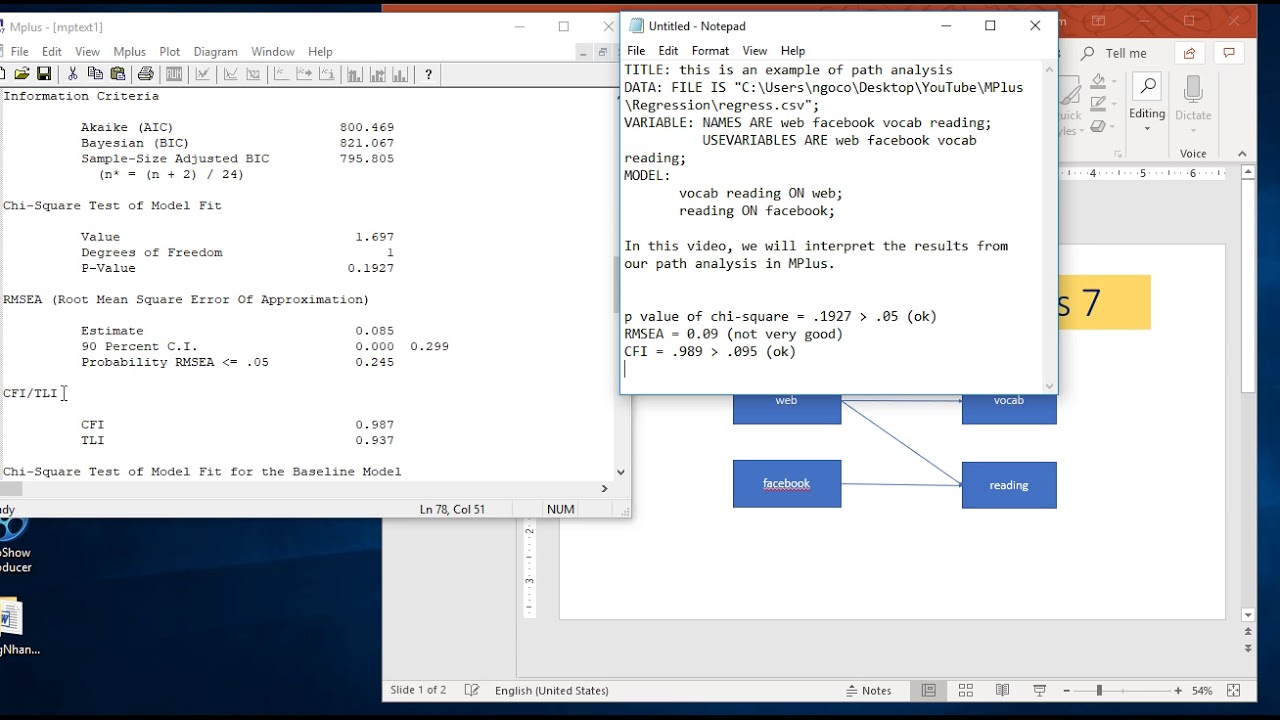Select the last bar chart icon in Mplus toolbar

(400, 74)
